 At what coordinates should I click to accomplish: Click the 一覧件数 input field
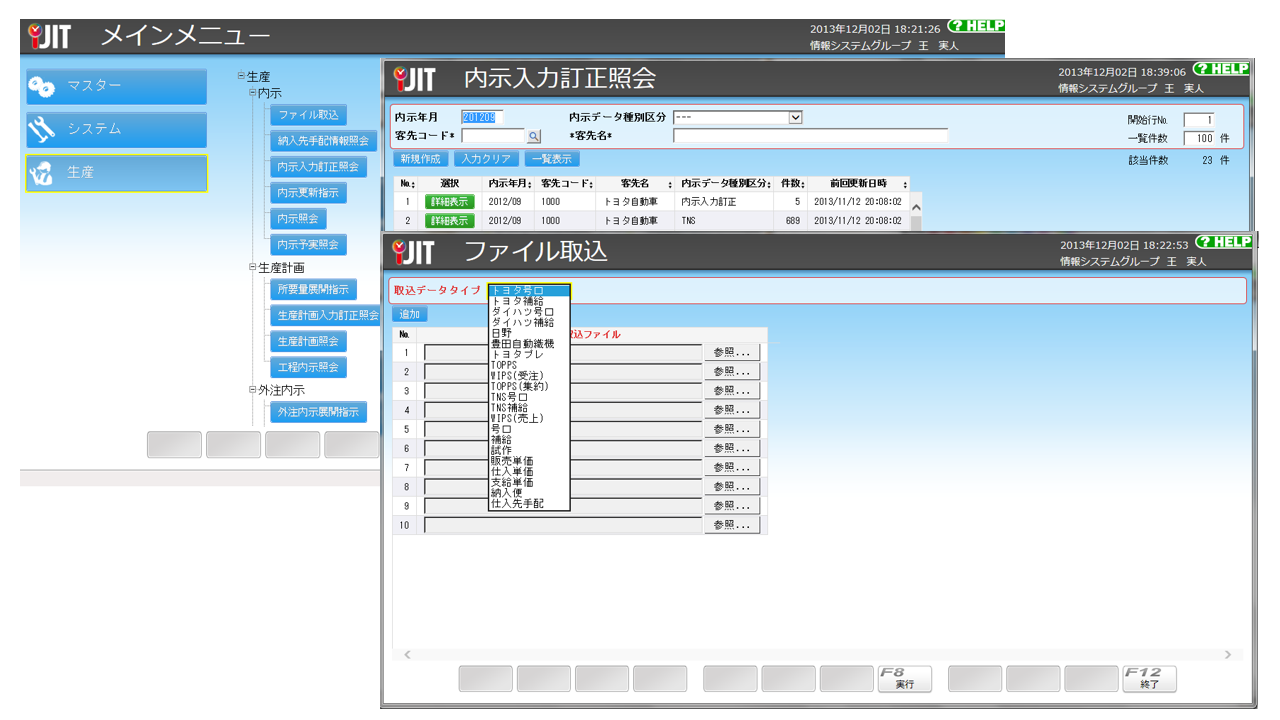1199,139
